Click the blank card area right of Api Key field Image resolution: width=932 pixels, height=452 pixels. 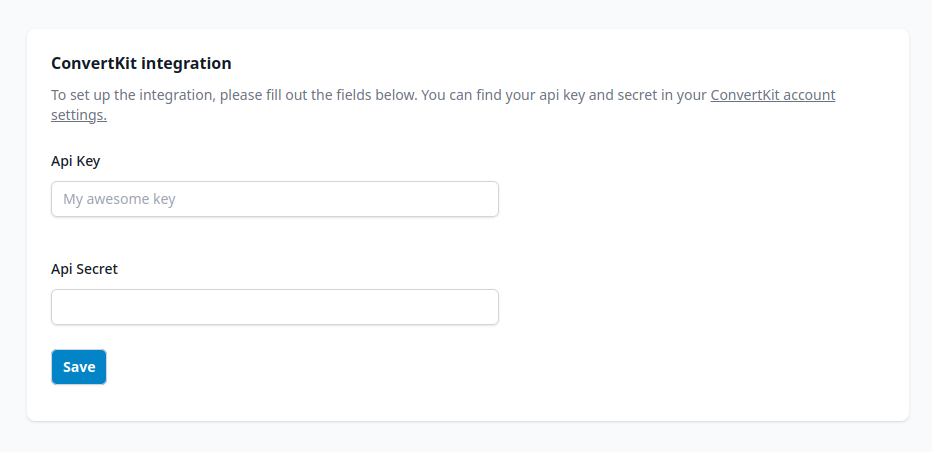[x=700, y=199]
